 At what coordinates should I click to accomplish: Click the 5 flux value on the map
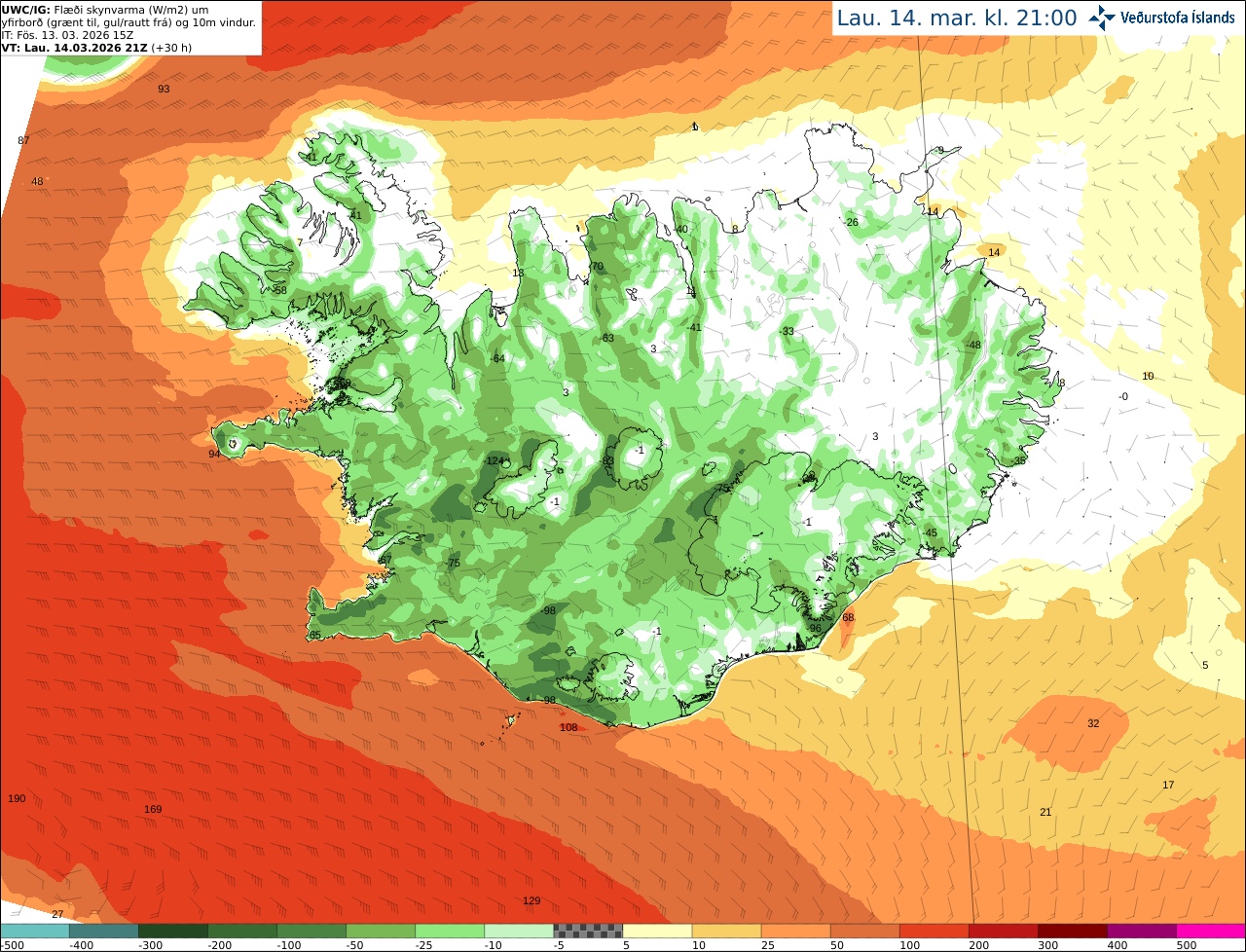pyautogui.click(x=1205, y=665)
